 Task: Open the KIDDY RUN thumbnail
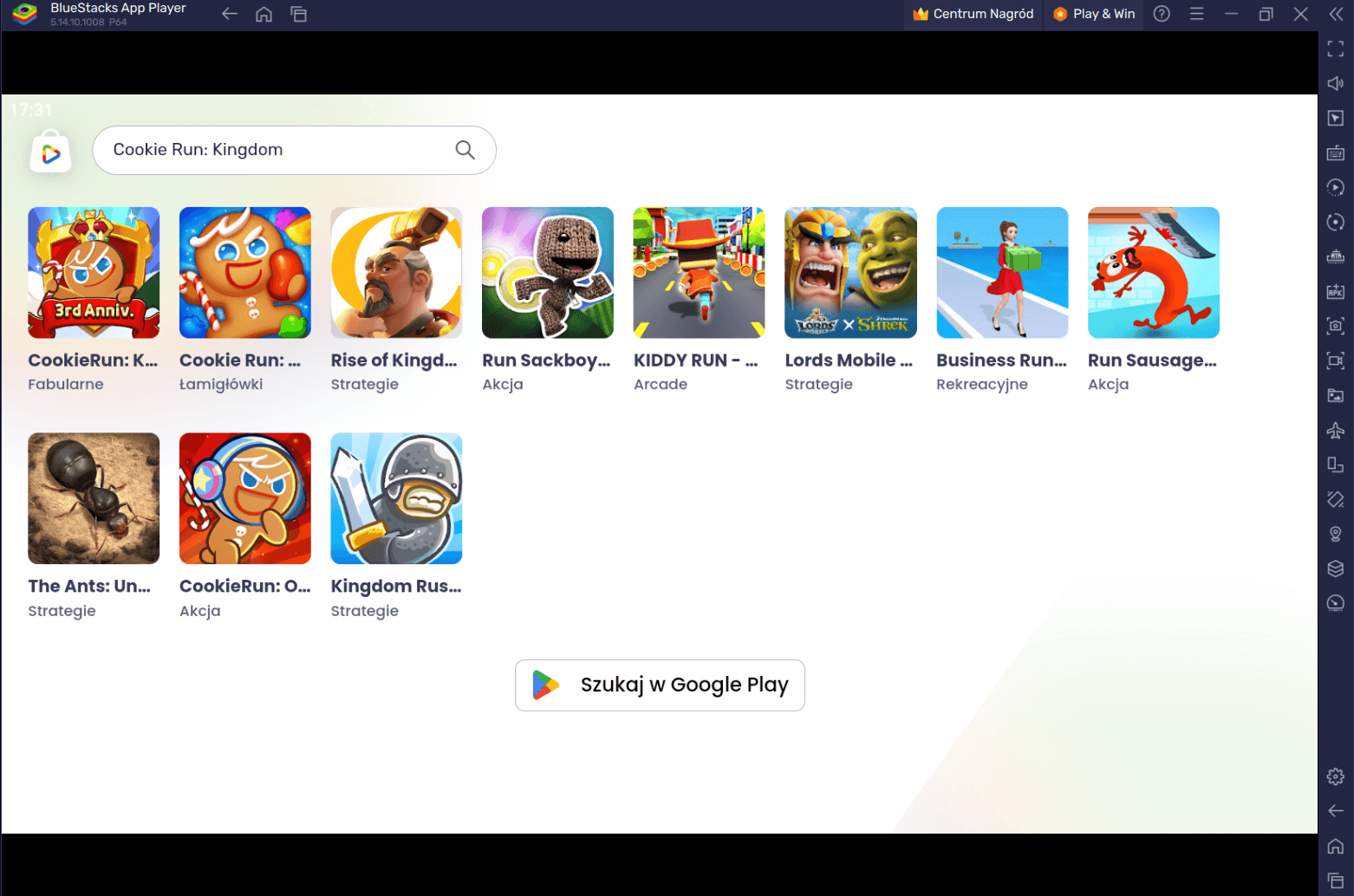700,272
